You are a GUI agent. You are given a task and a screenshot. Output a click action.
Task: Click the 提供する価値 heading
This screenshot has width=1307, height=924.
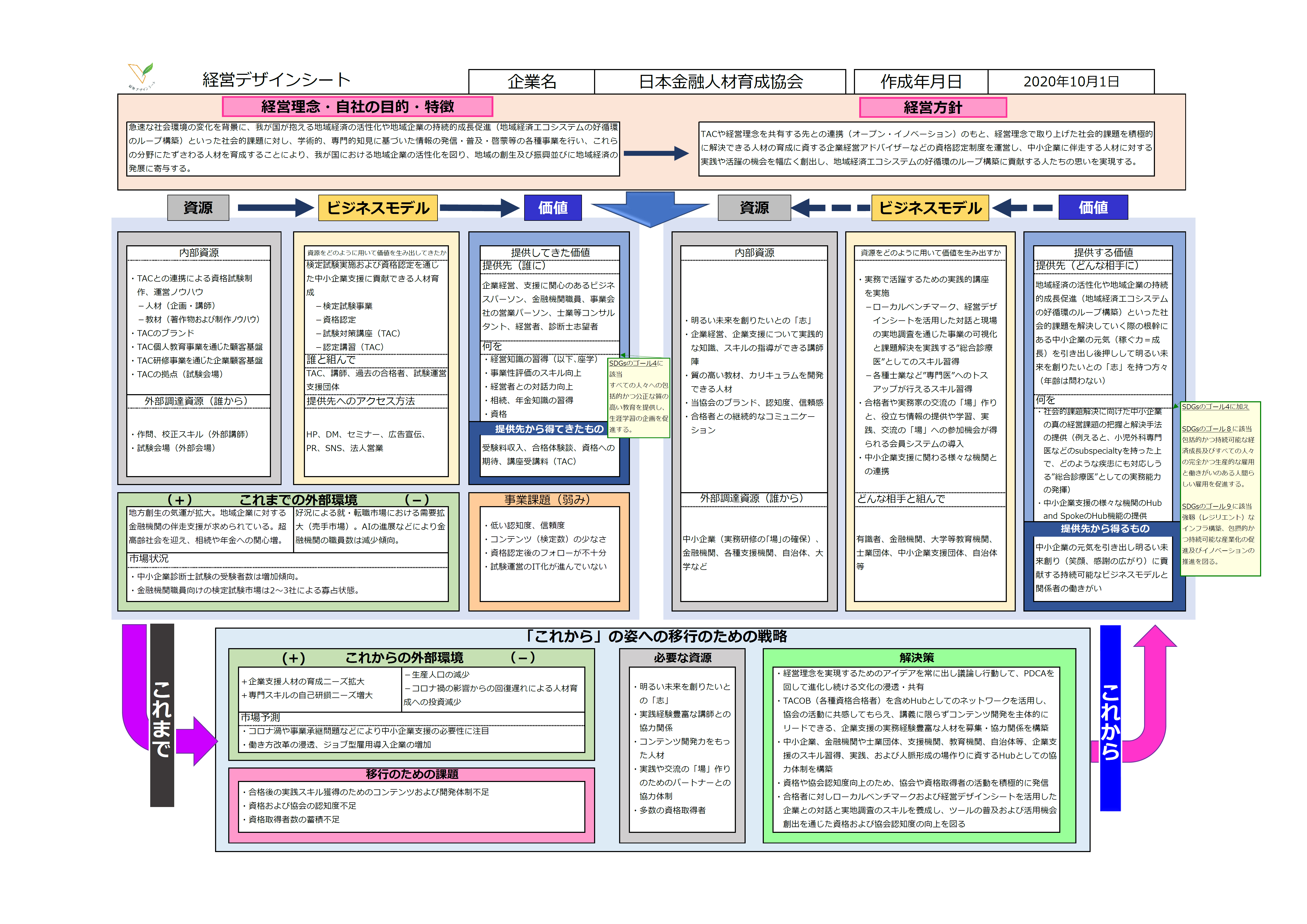1103,253
